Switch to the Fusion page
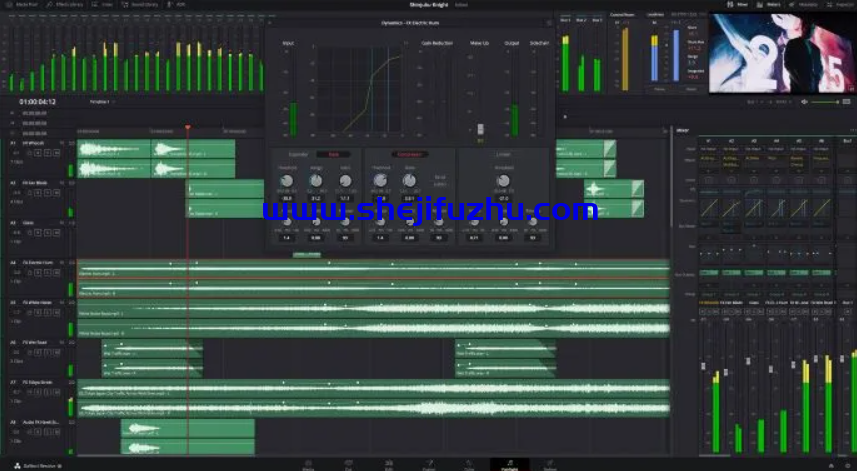 (429, 465)
